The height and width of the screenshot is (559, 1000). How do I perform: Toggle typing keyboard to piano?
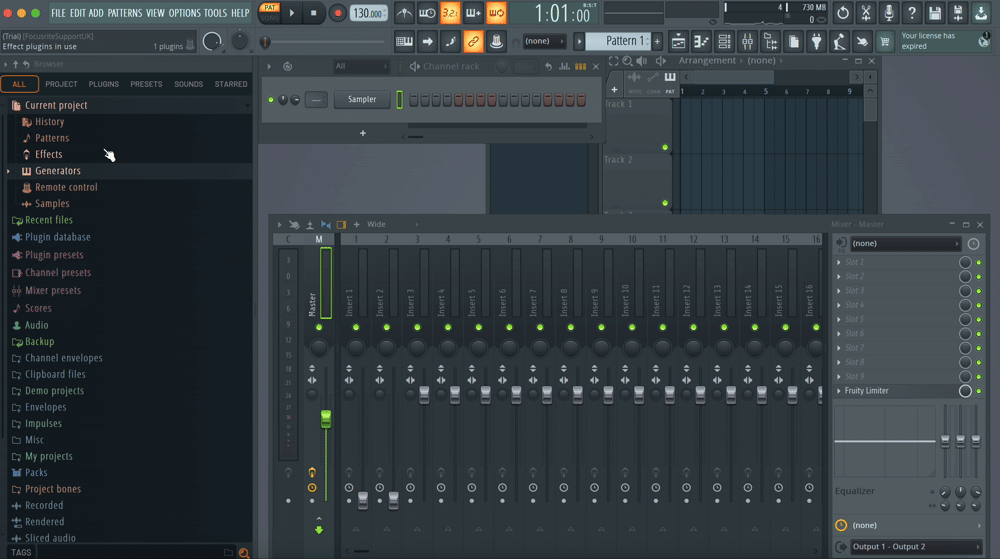(x=404, y=41)
